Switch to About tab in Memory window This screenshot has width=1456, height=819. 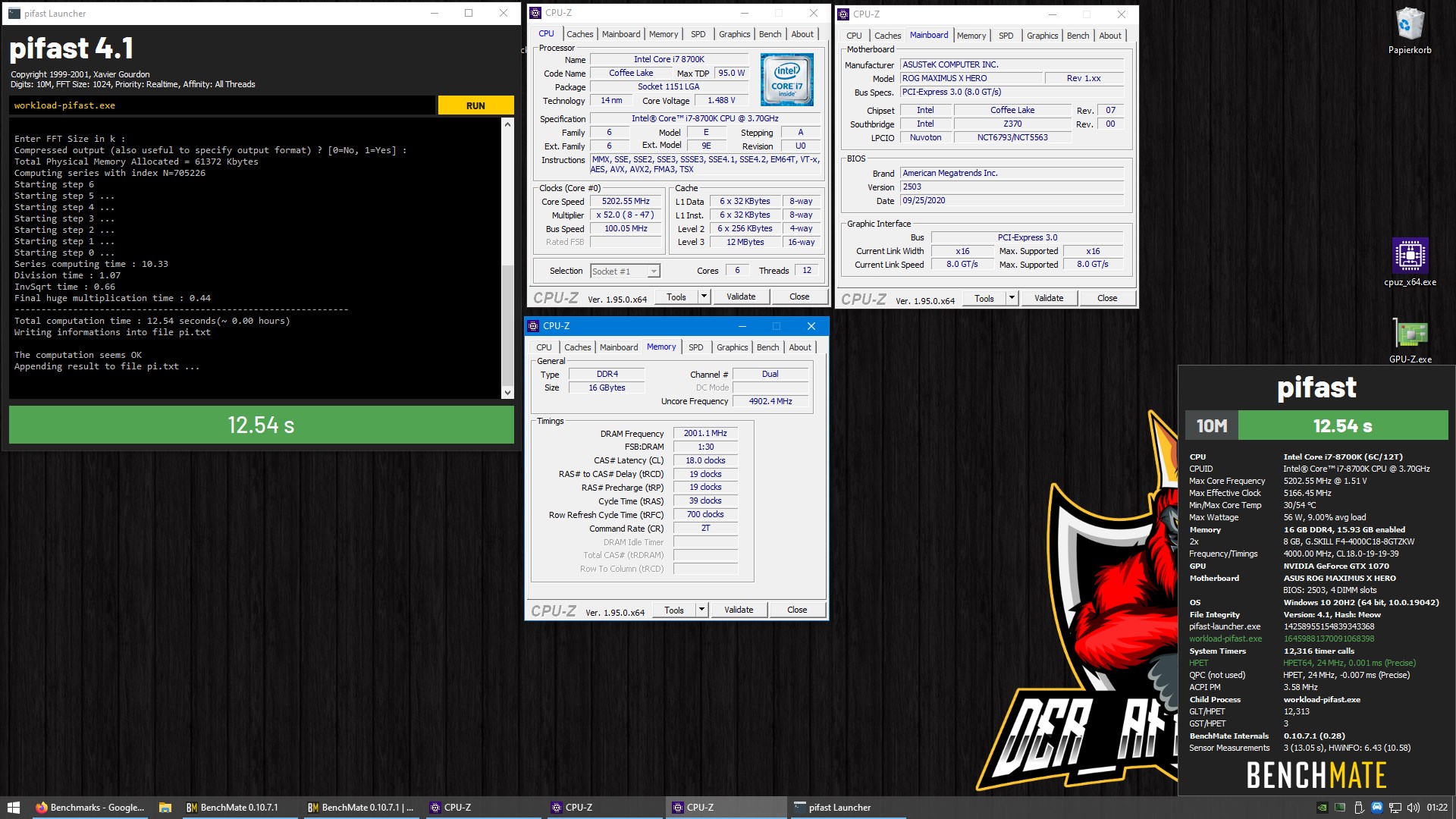tap(799, 347)
